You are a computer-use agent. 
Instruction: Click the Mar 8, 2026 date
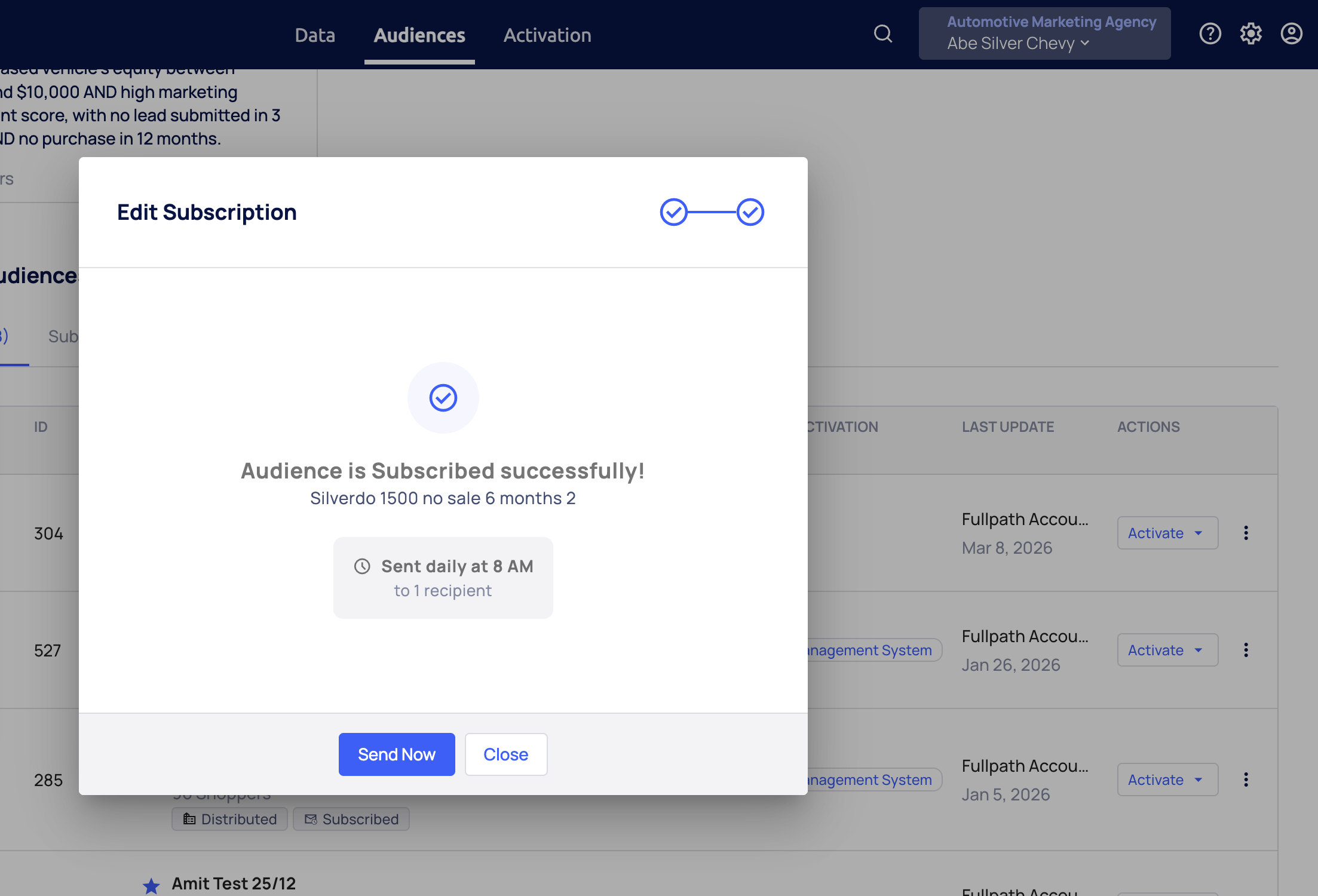(1007, 548)
